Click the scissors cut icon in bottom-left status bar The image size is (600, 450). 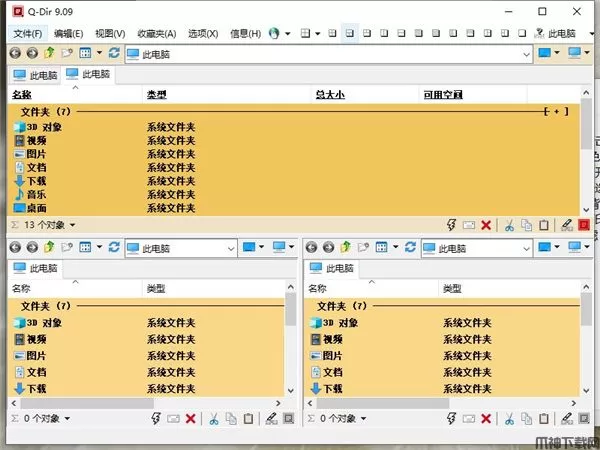coord(214,419)
